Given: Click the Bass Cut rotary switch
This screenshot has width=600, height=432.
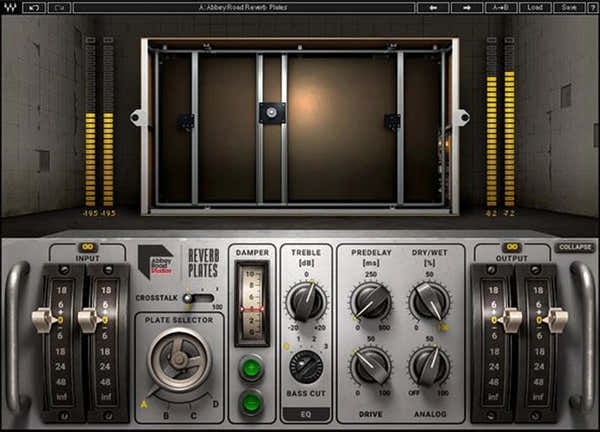Looking at the screenshot, I should click(x=306, y=367).
